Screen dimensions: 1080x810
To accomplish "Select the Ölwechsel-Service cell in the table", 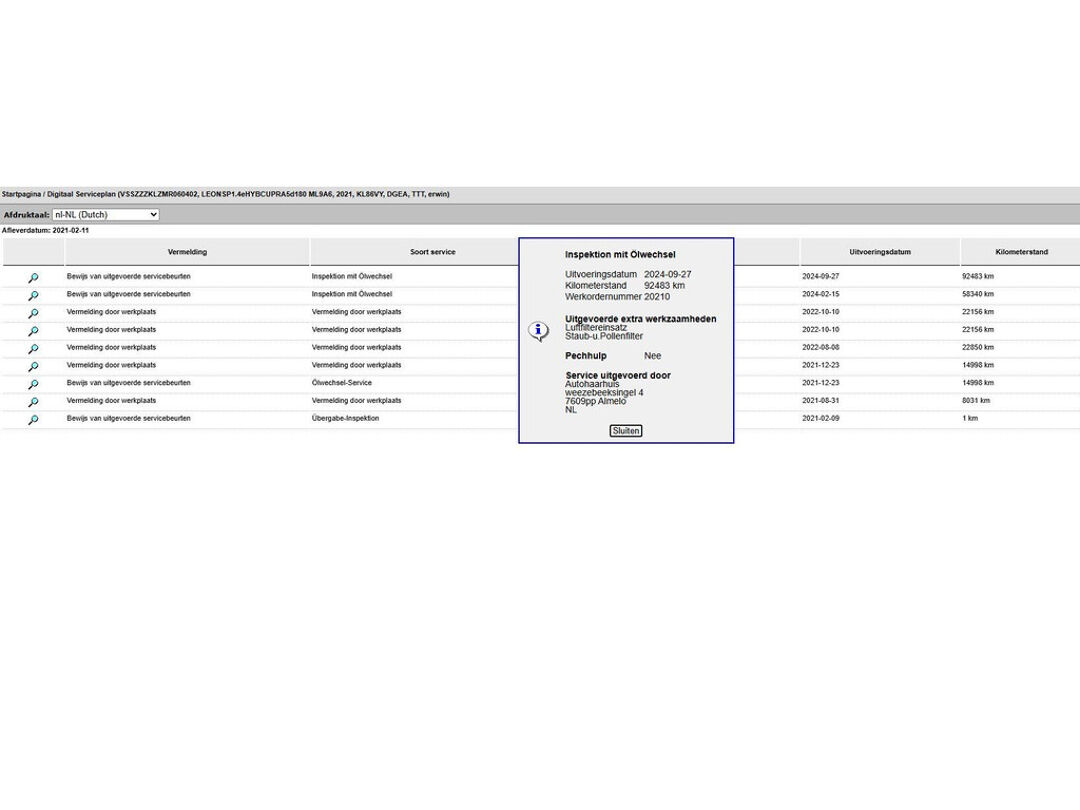I will click(x=342, y=383).
